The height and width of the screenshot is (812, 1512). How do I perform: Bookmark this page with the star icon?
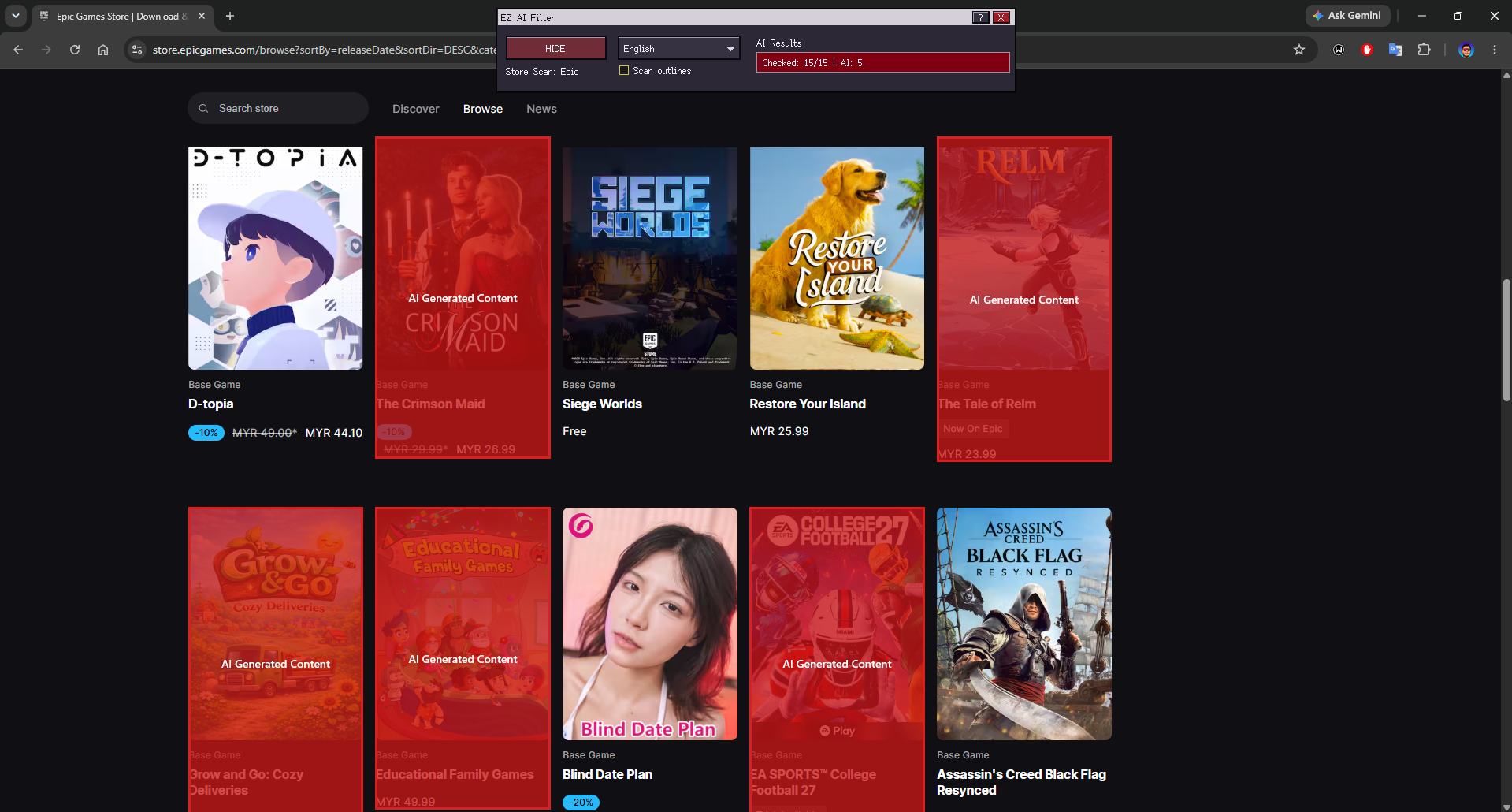(x=1299, y=50)
